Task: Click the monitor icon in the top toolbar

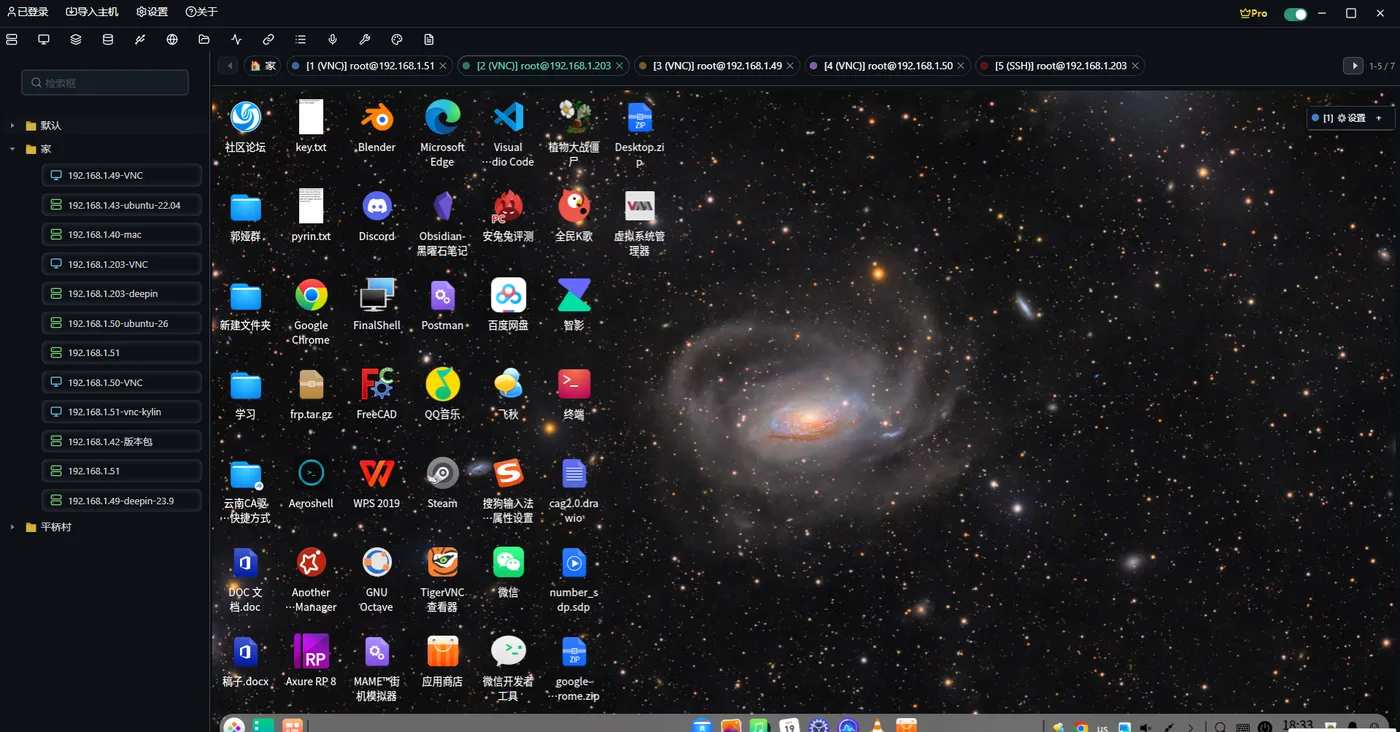Action: (x=44, y=40)
